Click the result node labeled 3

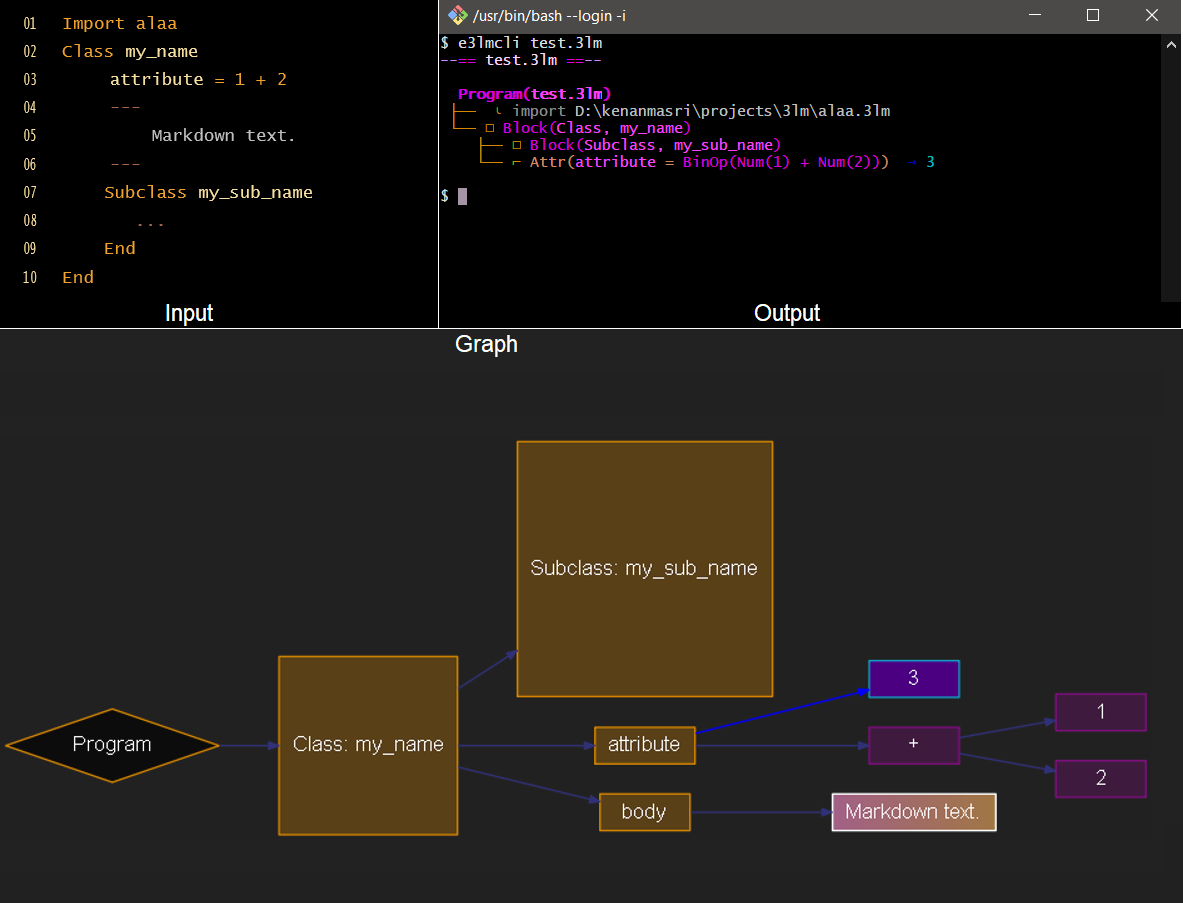coord(913,679)
